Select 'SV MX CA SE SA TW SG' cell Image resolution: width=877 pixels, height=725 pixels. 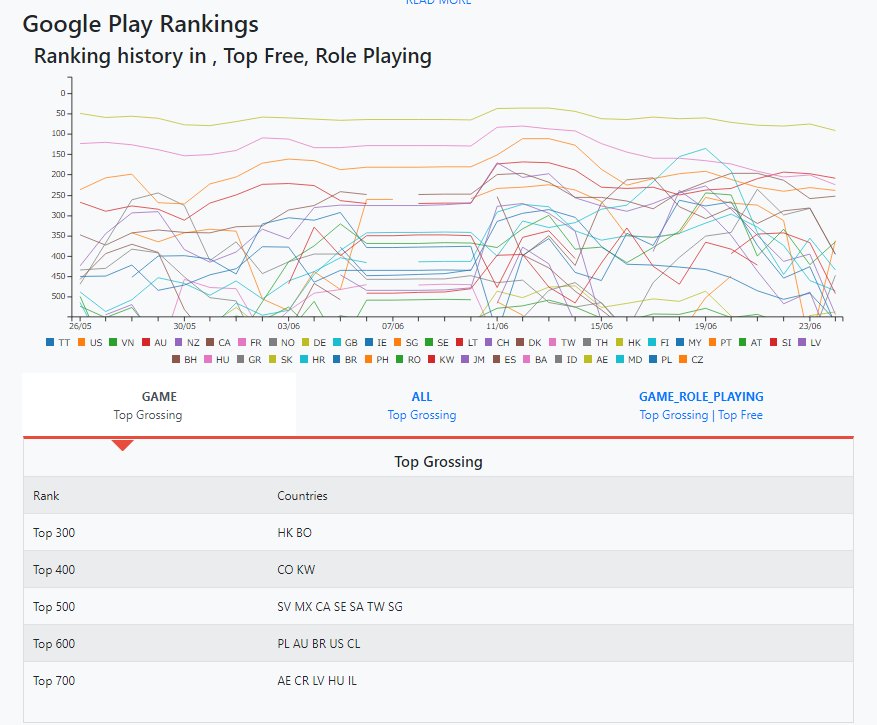(x=340, y=606)
